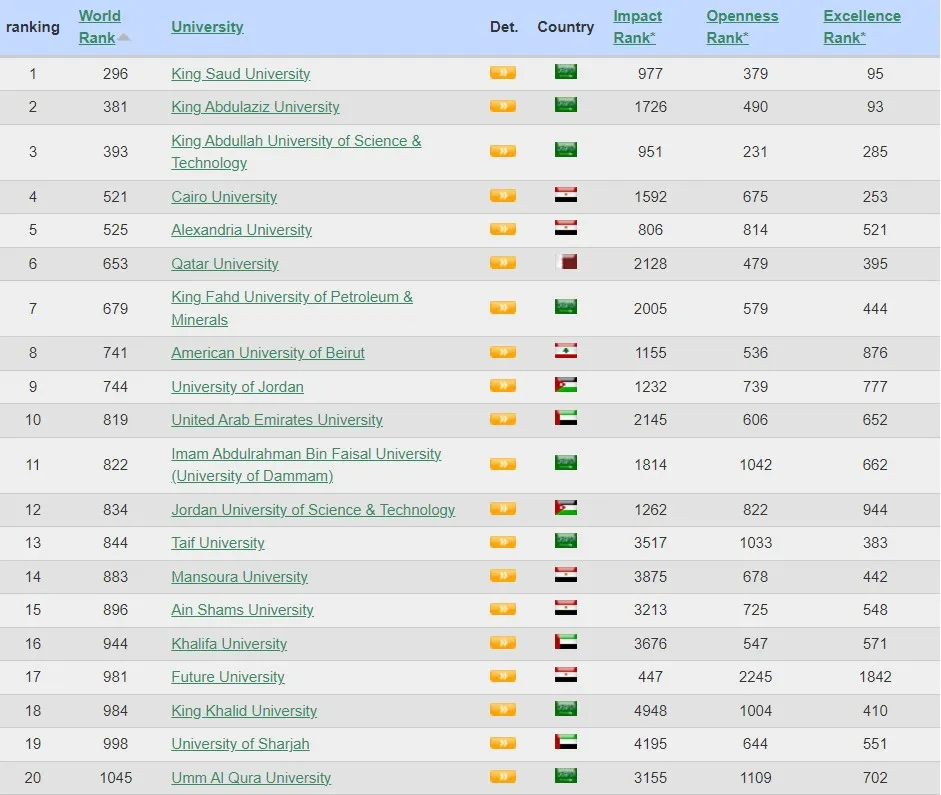Click details arrow for Taif University

point(503,542)
